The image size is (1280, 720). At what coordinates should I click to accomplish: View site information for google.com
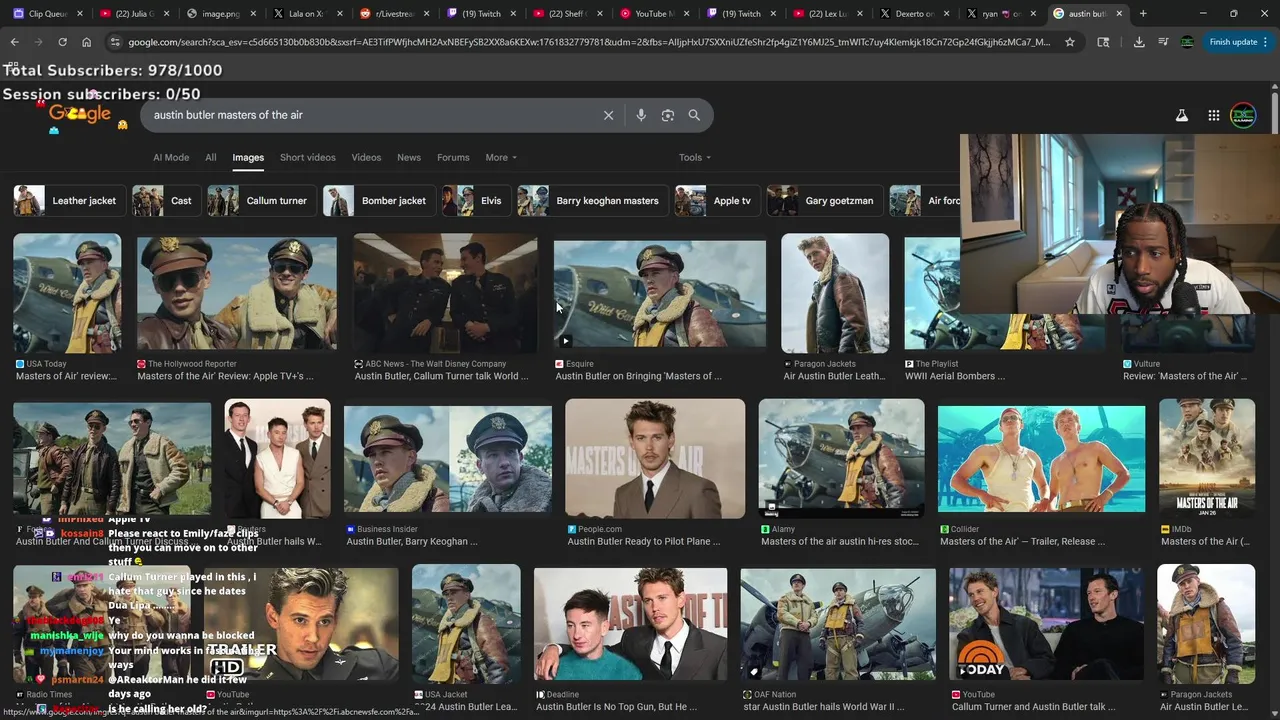[x=116, y=42]
